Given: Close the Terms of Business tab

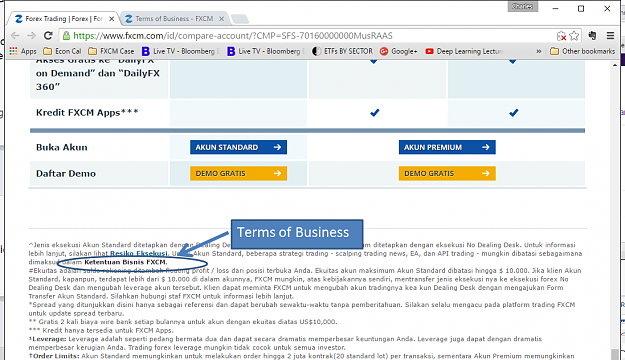Looking at the screenshot, I should (x=222, y=19).
